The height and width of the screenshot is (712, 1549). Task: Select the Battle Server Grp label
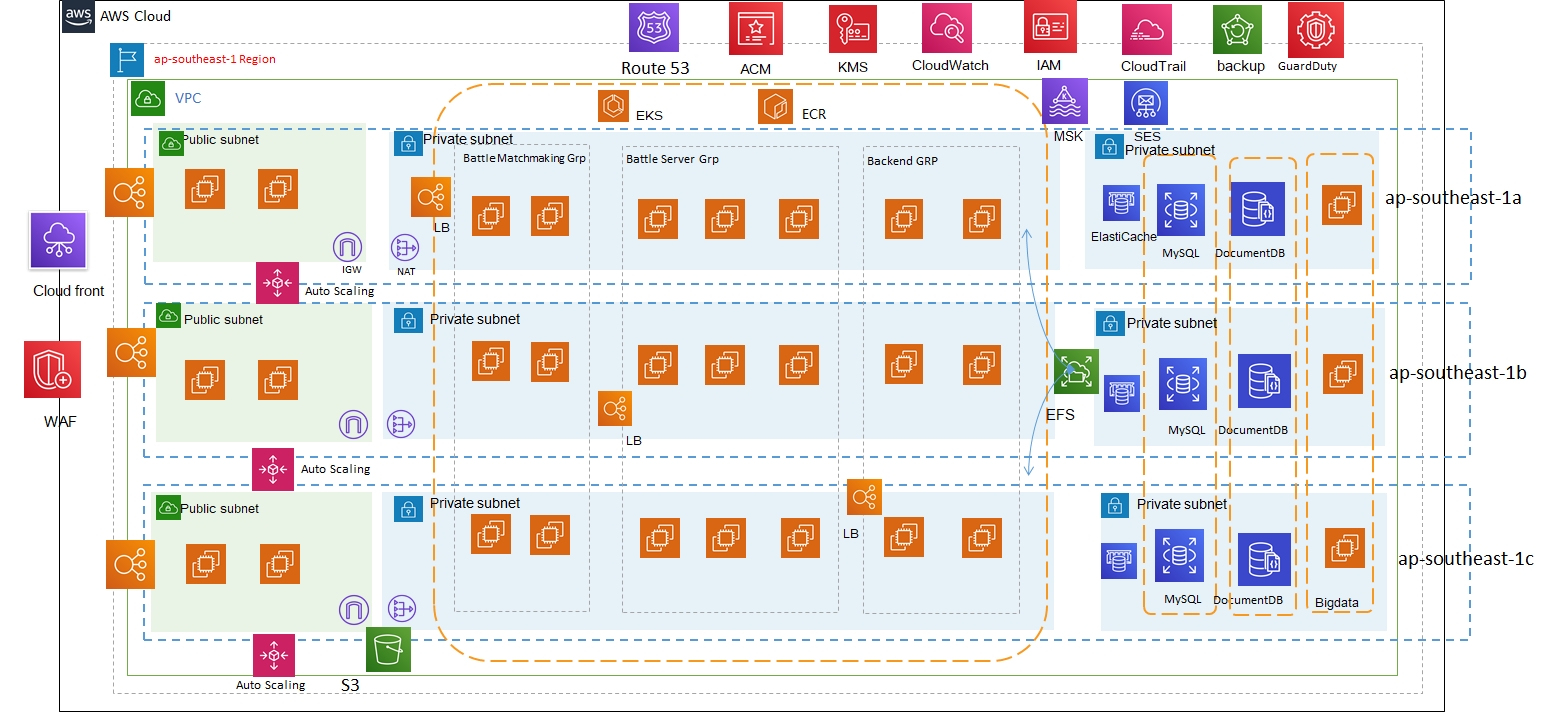672,159
